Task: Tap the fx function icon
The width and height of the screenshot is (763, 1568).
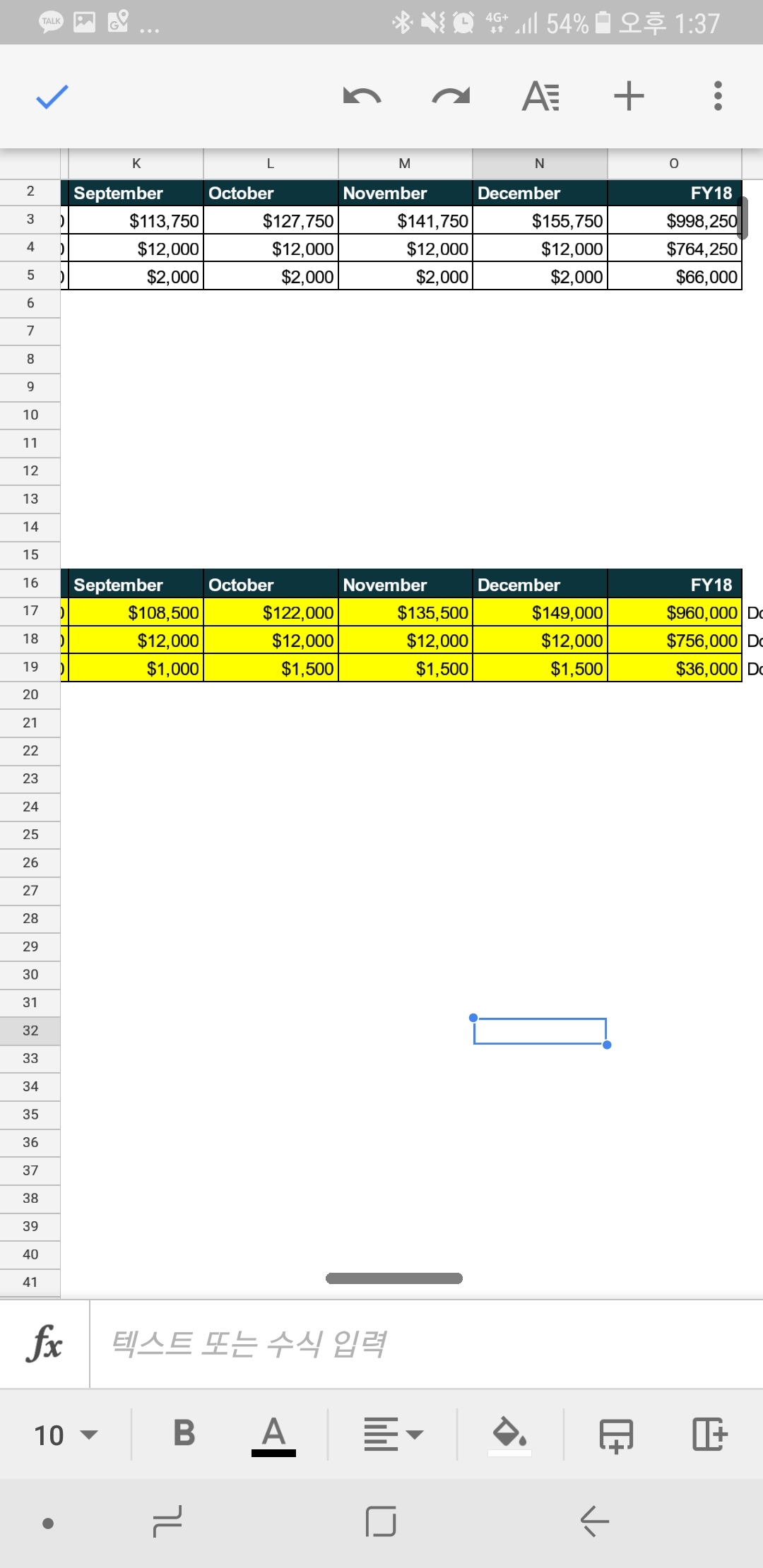Action: (45, 1343)
